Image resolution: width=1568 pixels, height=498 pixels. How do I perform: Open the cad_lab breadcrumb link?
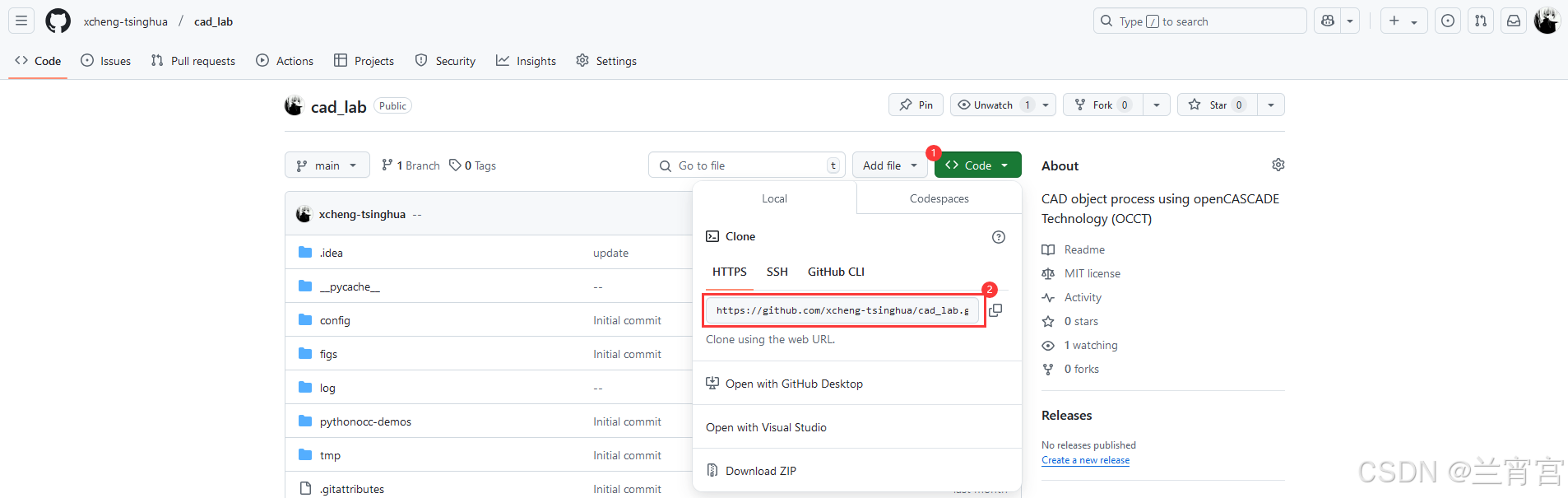(213, 21)
